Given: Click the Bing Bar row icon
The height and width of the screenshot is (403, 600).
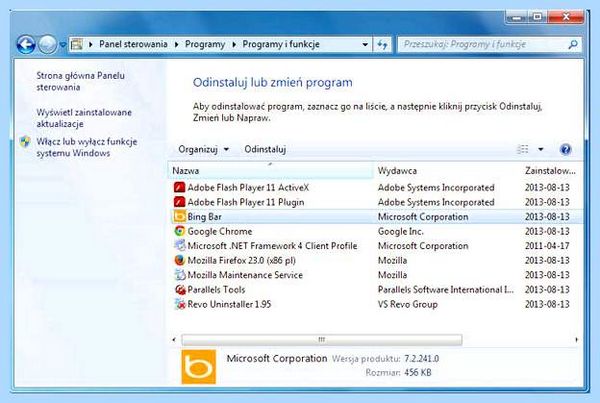Looking at the screenshot, I should point(179,217).
